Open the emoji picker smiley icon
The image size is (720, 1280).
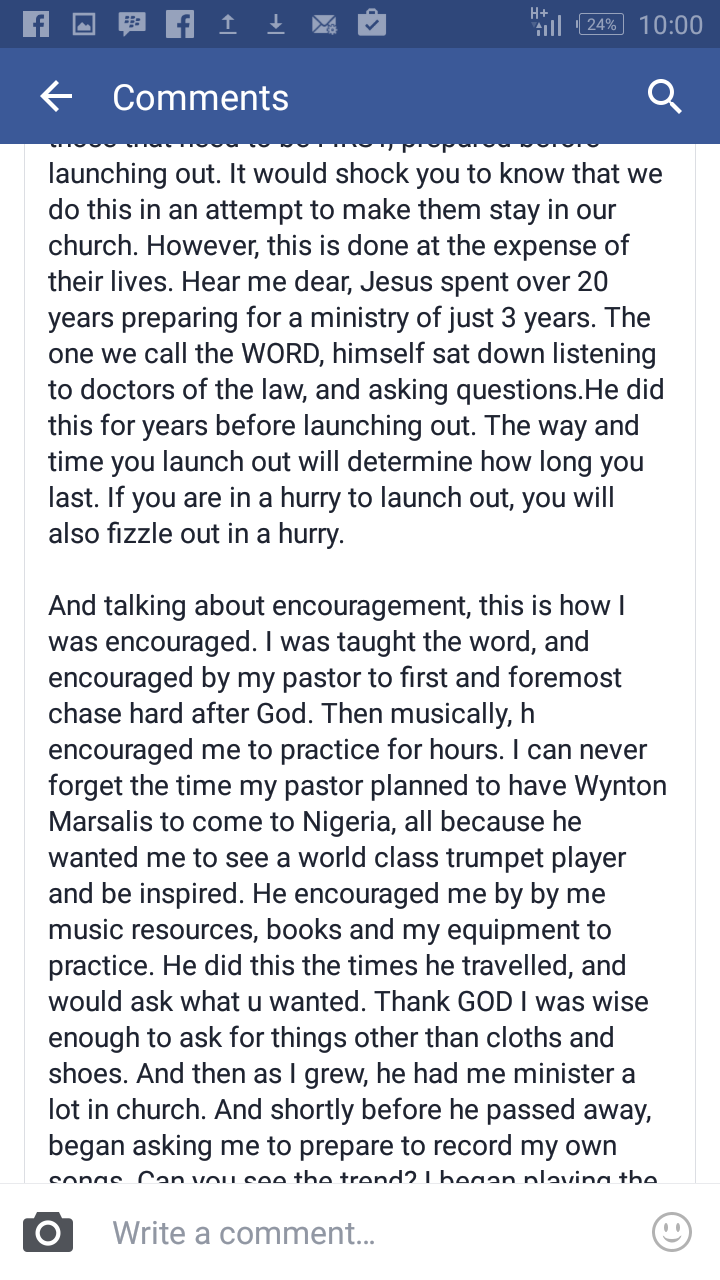671,1232
